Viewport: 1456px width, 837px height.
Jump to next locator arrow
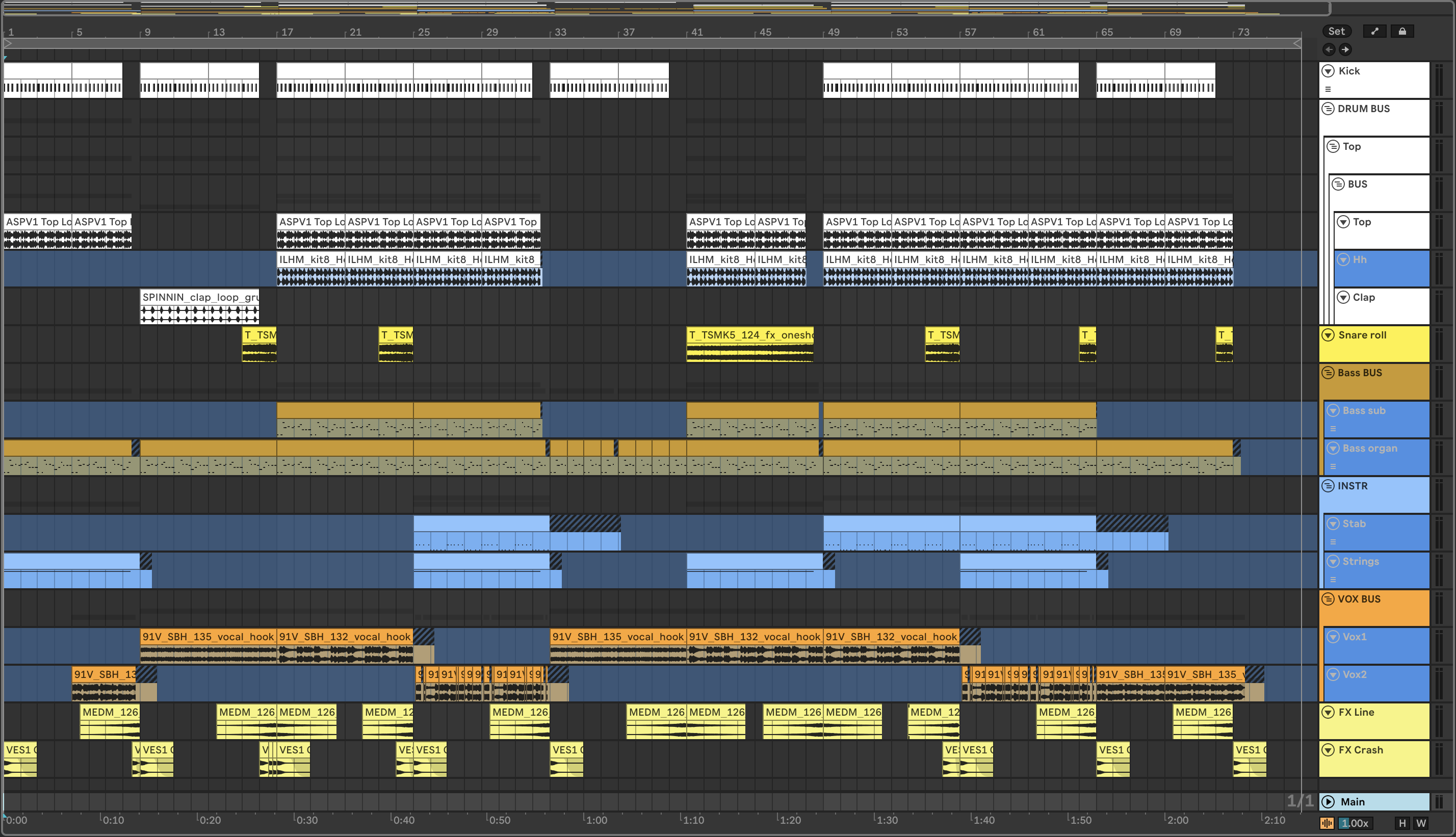pos(1345,49)
